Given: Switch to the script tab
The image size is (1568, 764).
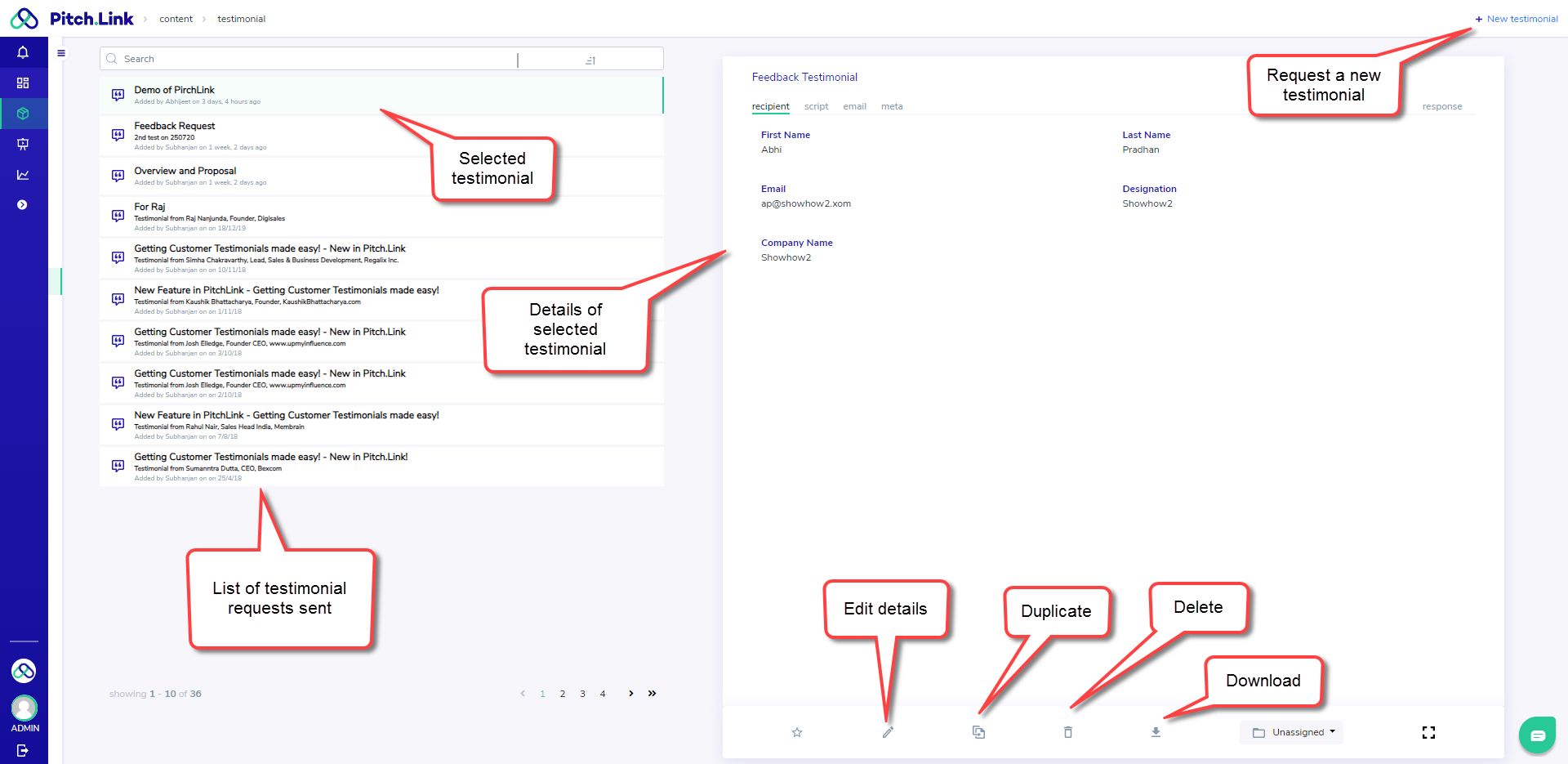Looking at the screenshot, I should (816, 107).
